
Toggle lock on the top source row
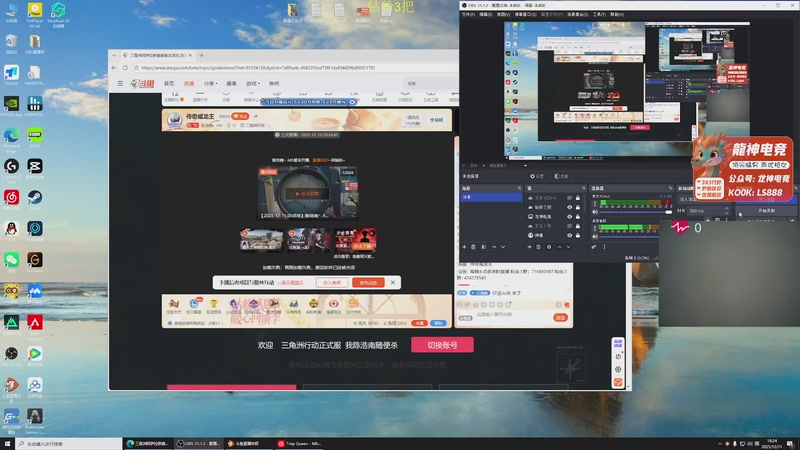578,197
